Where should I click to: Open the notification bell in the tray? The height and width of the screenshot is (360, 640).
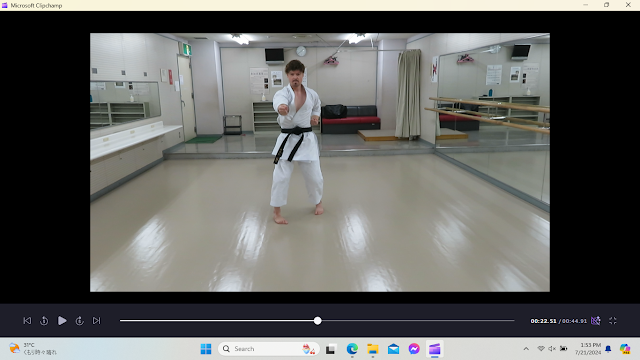(608, 349)
